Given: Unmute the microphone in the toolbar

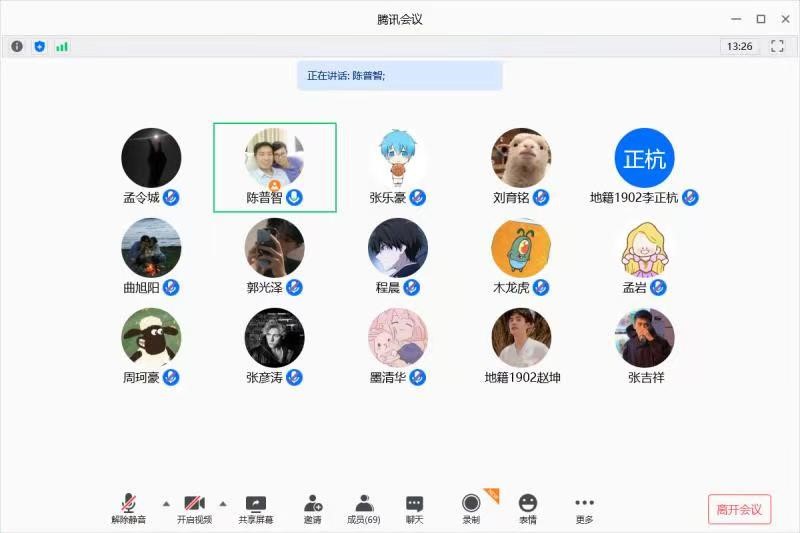Looking at the screenshot, I should [x=128, y=508].
